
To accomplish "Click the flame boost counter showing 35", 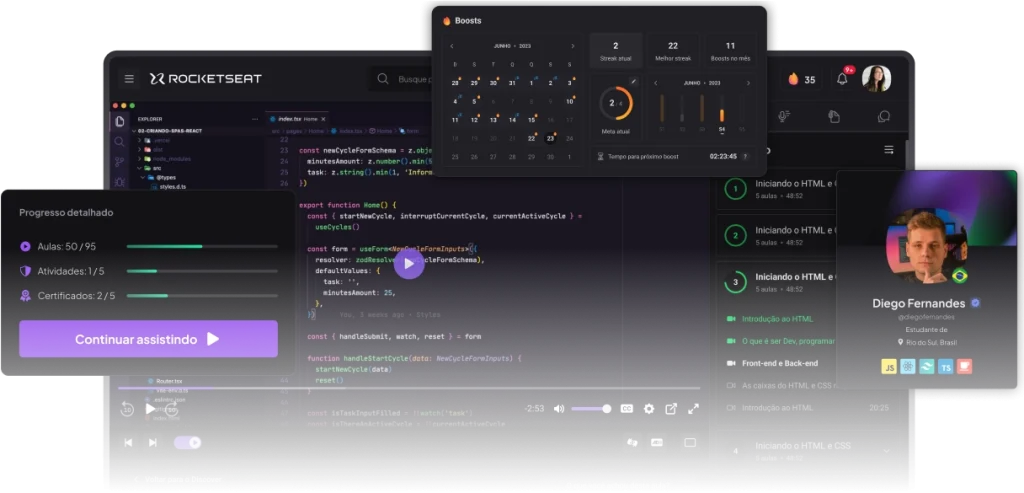I will tap(801, 79).
